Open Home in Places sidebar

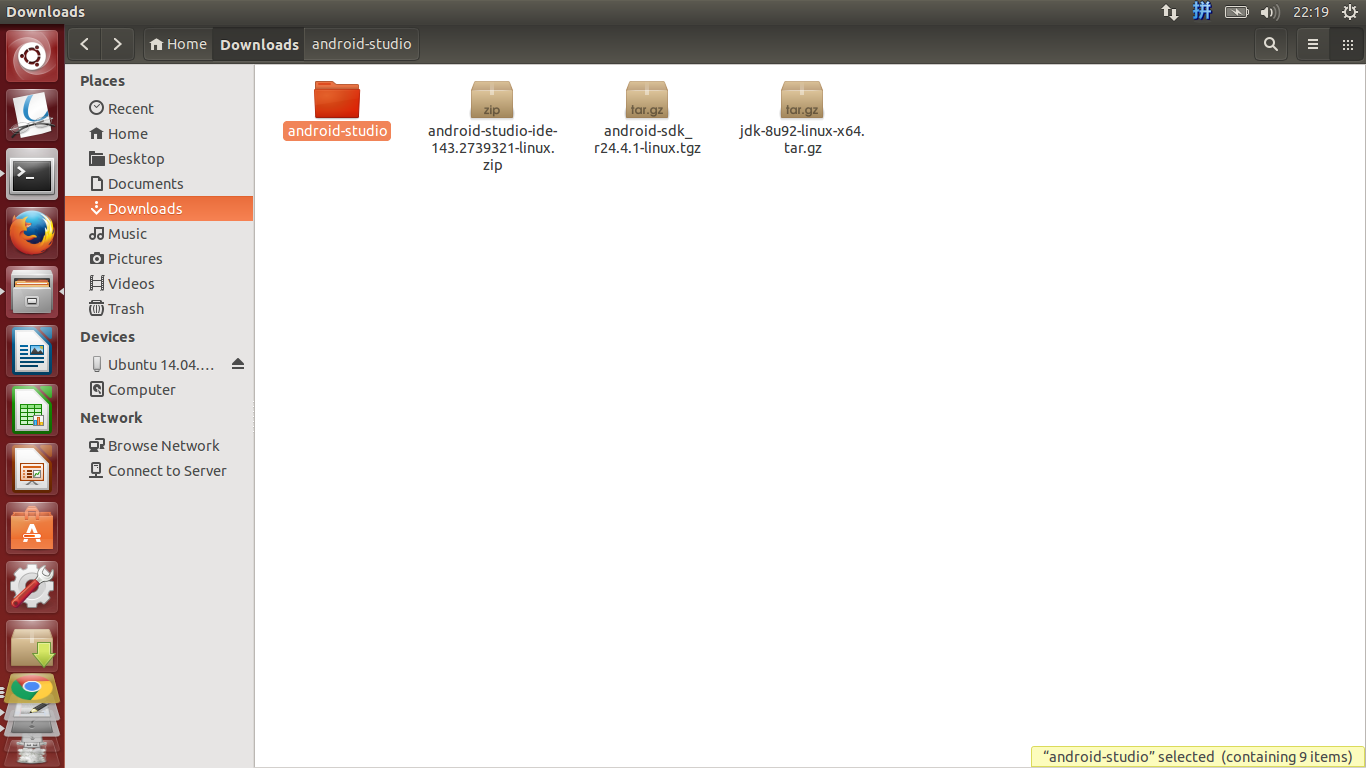click(x=159, y=133)
